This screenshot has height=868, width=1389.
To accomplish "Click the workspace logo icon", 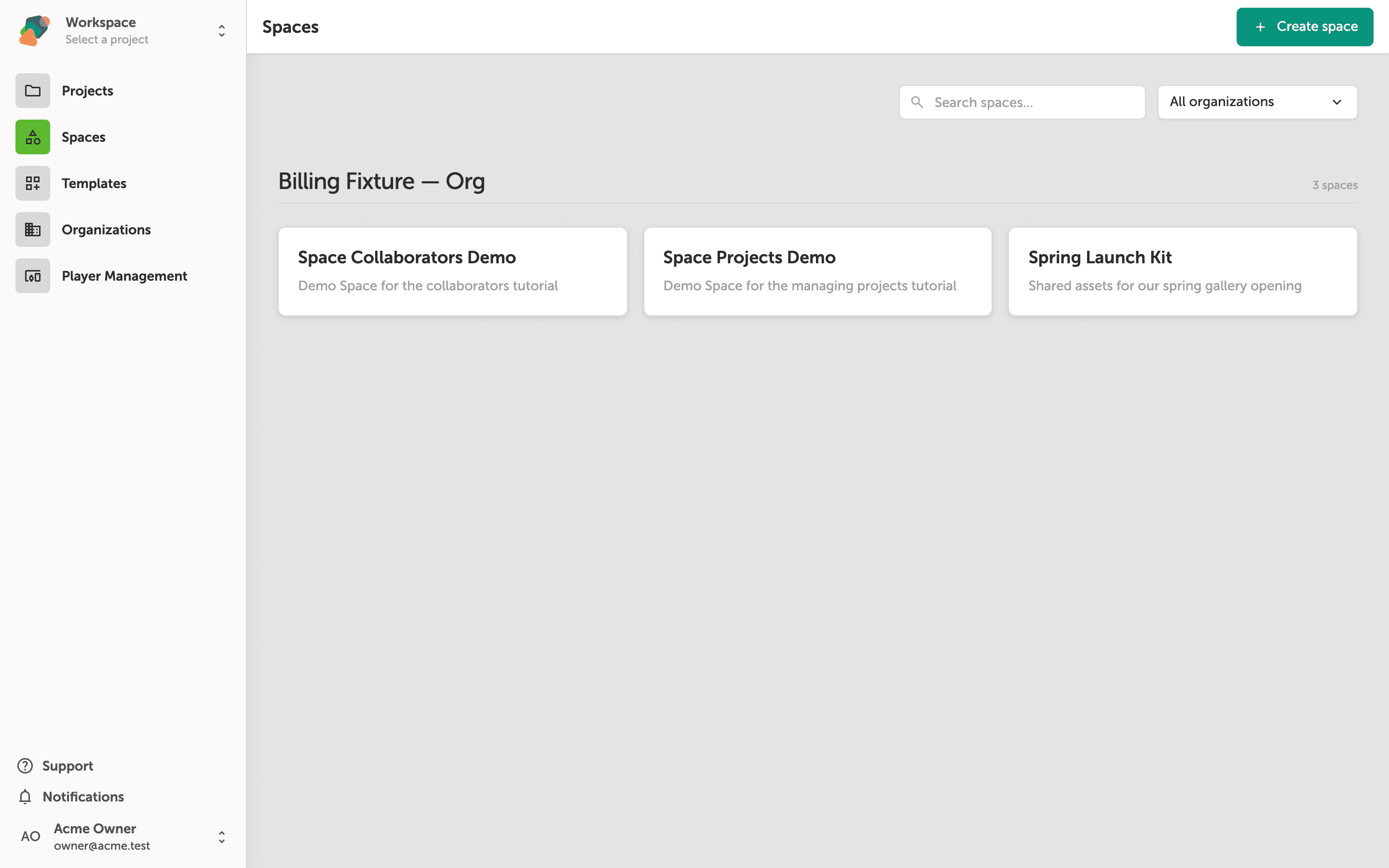I will coord(34,30).
